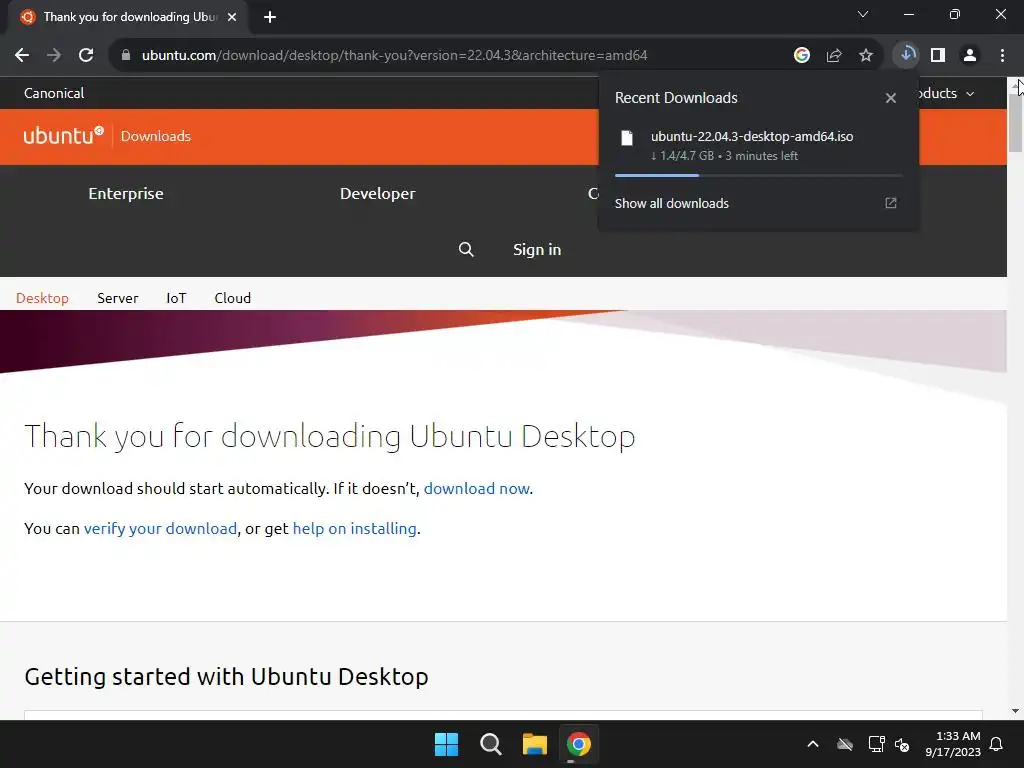Open the notifications bell icon

point(997,744)
